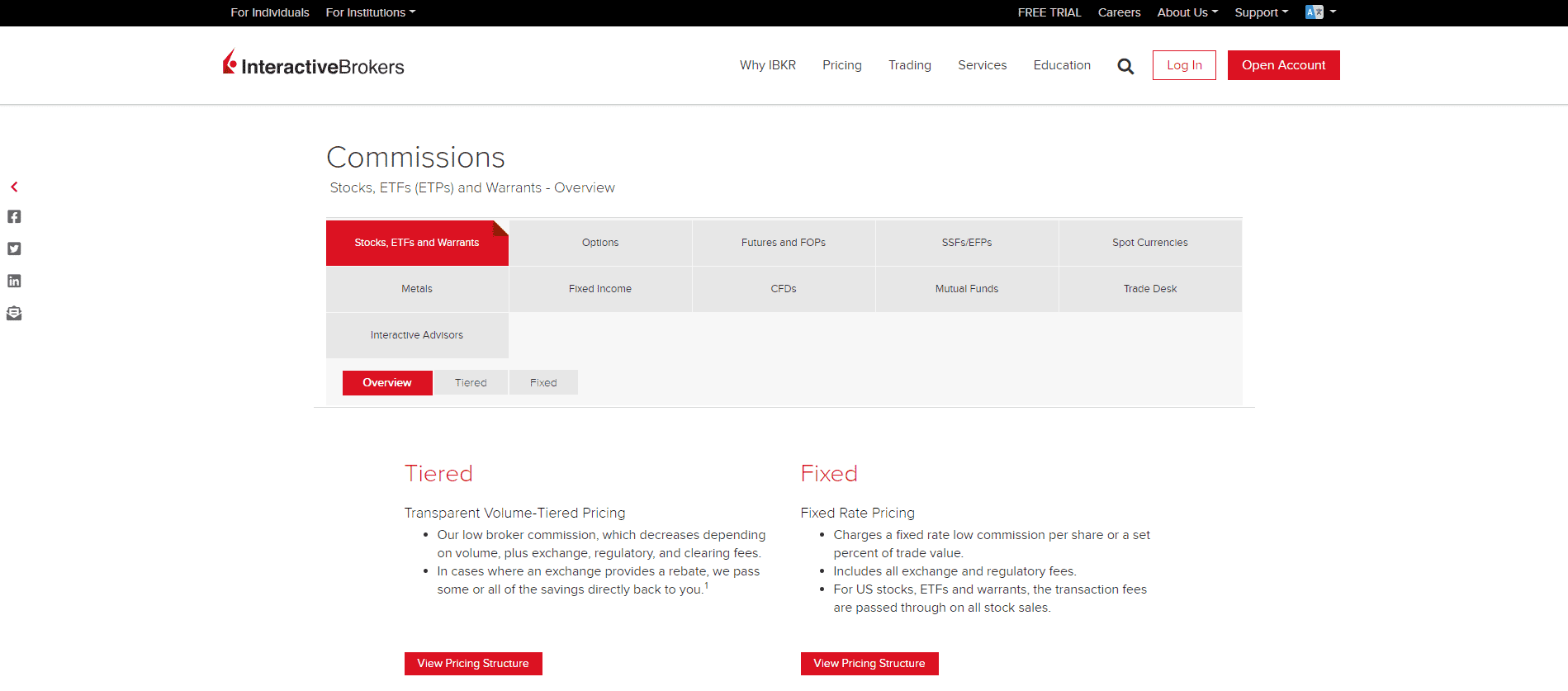Open the site search magnifier
This screenshot has width=1568, height=691.
click(x=1125, y=66)
